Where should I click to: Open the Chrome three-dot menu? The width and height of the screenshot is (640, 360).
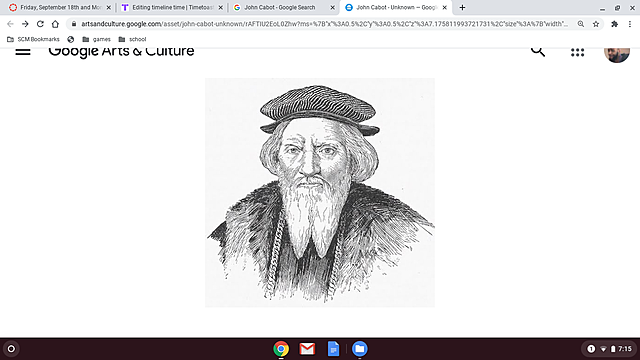(630, 24)
